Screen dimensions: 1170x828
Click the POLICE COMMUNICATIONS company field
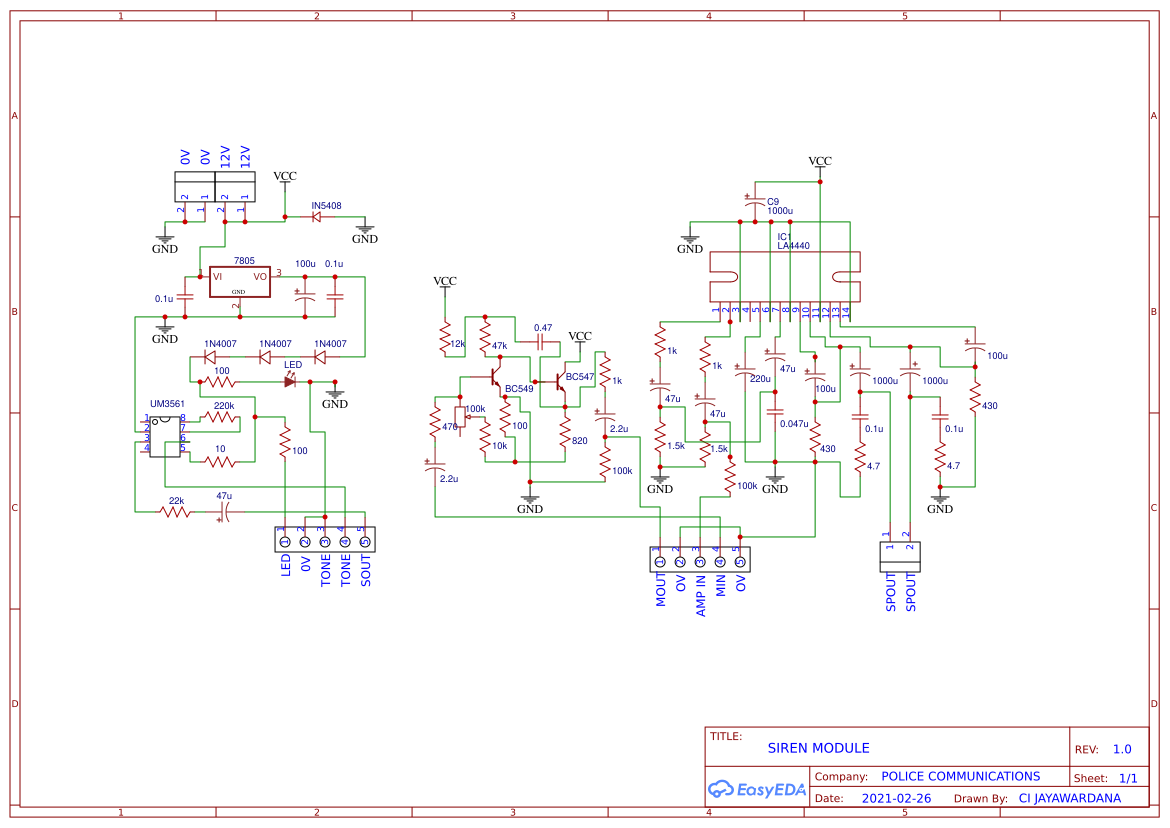(x=960, y=776)
